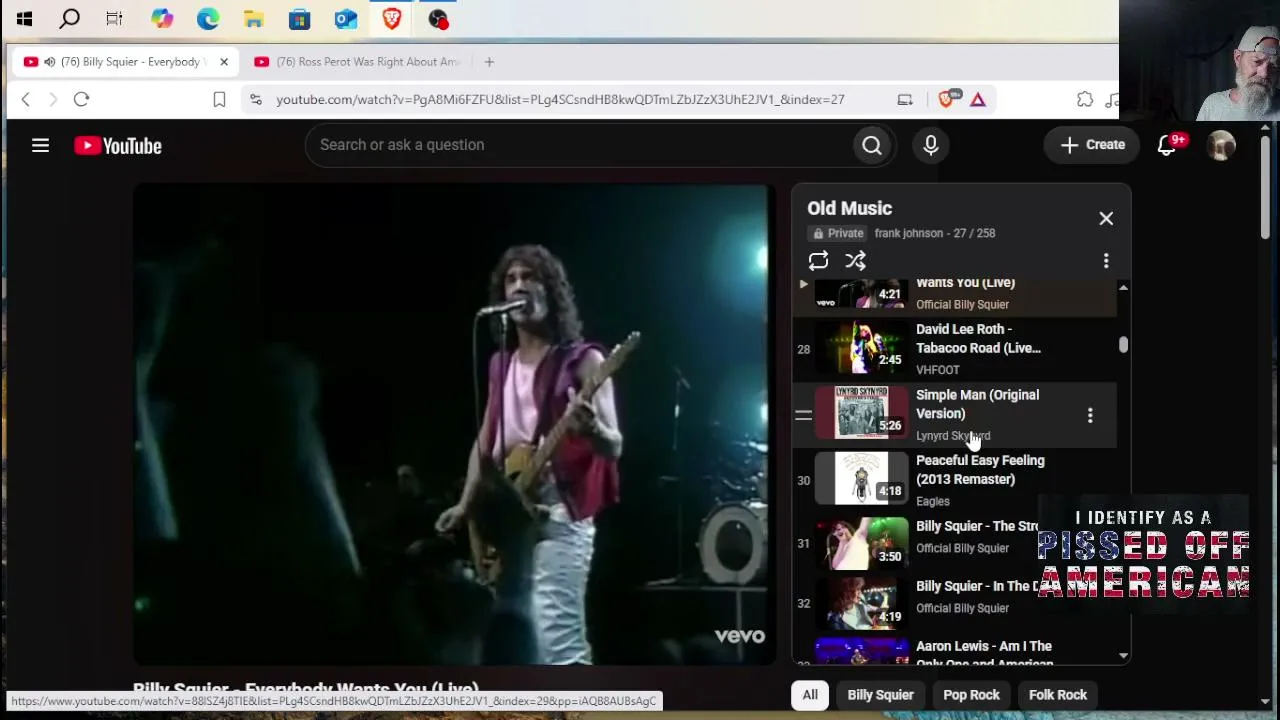Click the page vertical scrollbar

(1265, 187)
